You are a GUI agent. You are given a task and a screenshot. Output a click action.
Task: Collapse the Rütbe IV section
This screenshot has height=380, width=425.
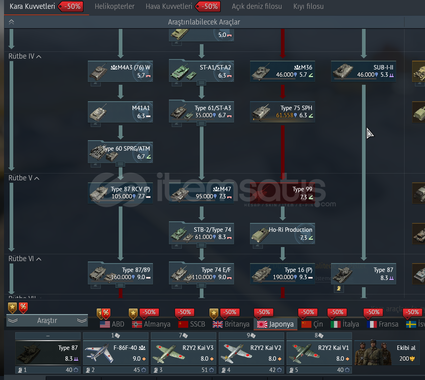39,57
